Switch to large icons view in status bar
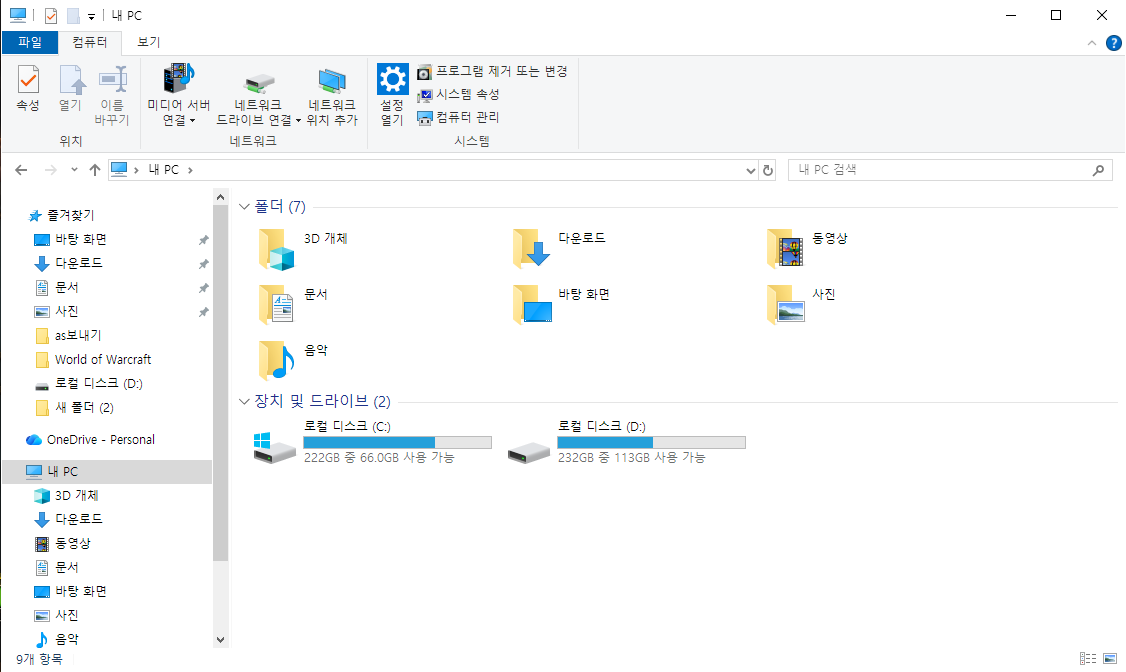Image resolution: width=1126 pixels, height=672 pixels. [x=1109, y=659]
